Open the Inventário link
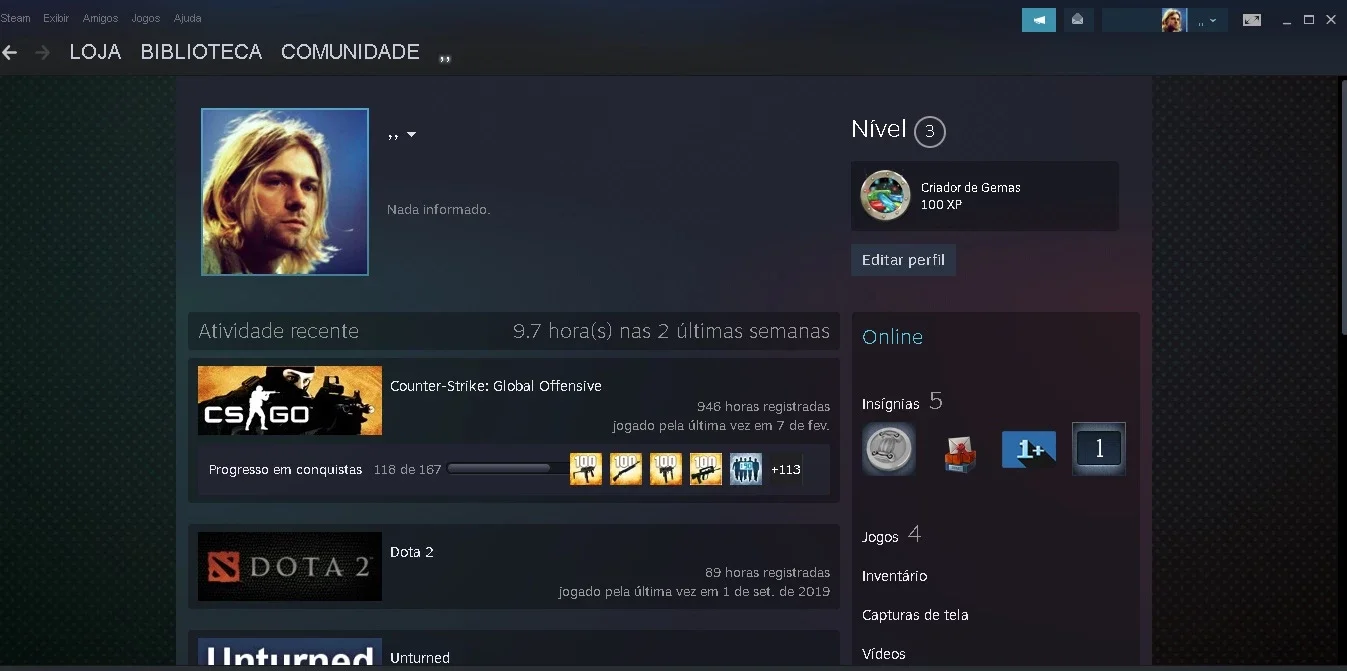Viewport: 1347px width, 671px height. point(894,576)
